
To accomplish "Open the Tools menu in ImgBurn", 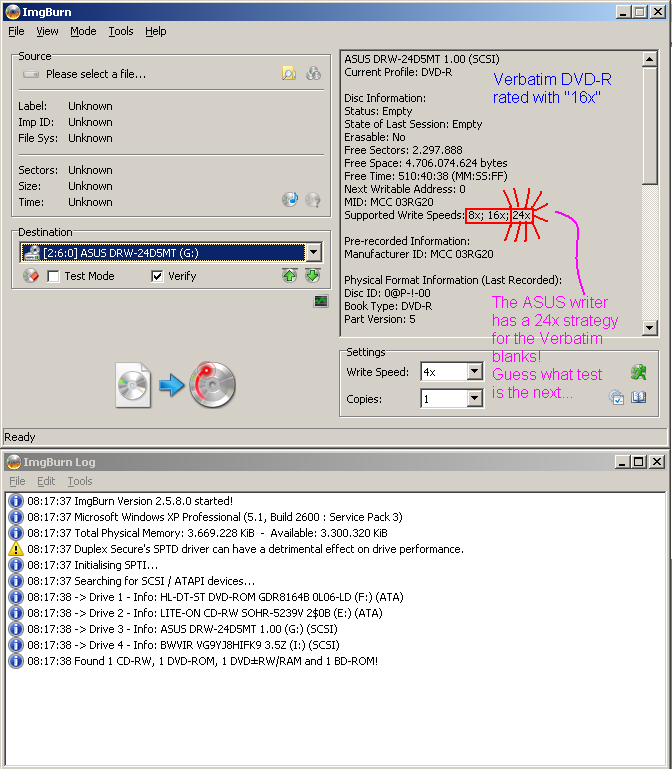I will point(121,31).
